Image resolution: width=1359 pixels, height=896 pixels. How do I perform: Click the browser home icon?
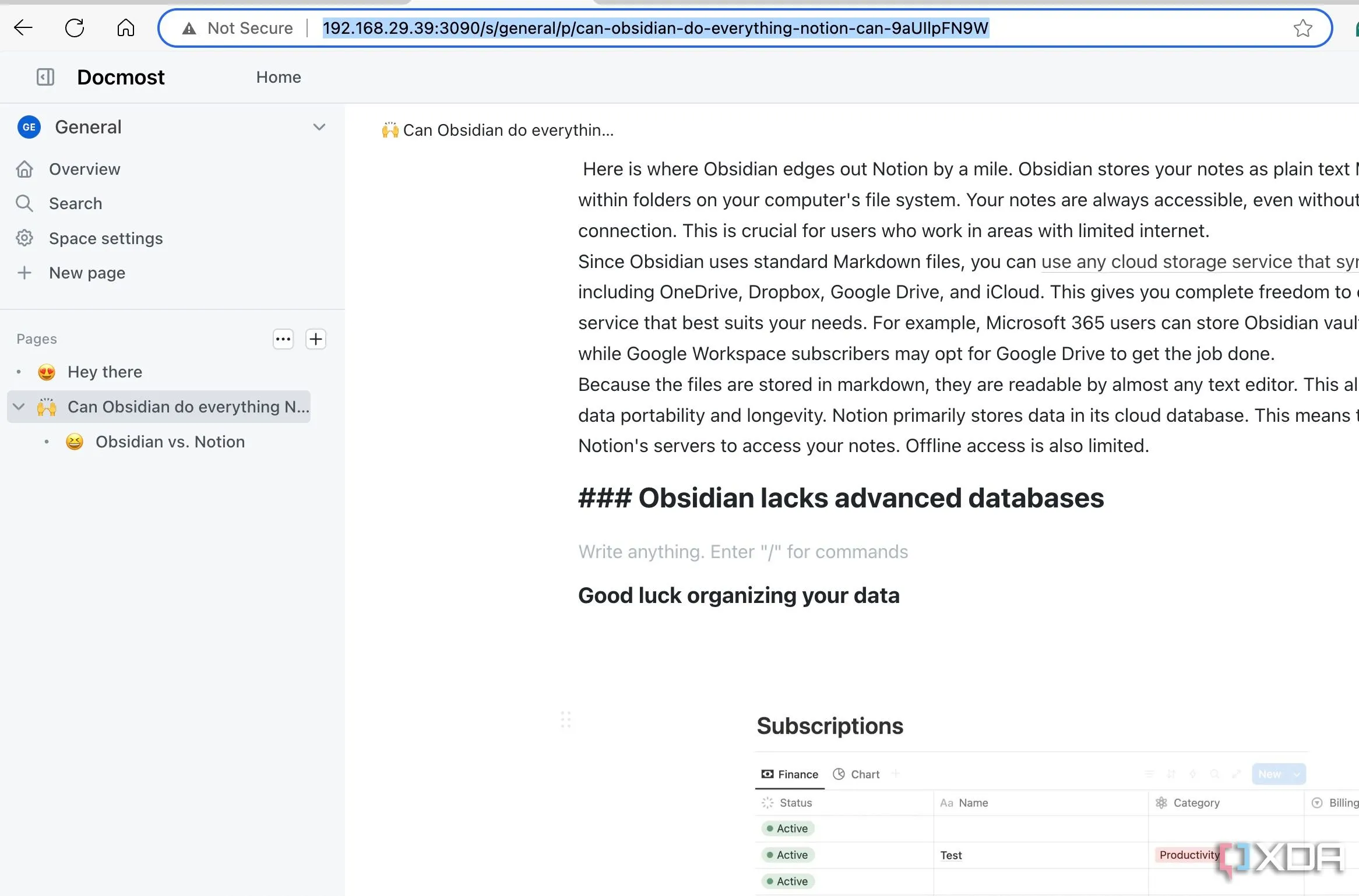[x=125, y=27]
